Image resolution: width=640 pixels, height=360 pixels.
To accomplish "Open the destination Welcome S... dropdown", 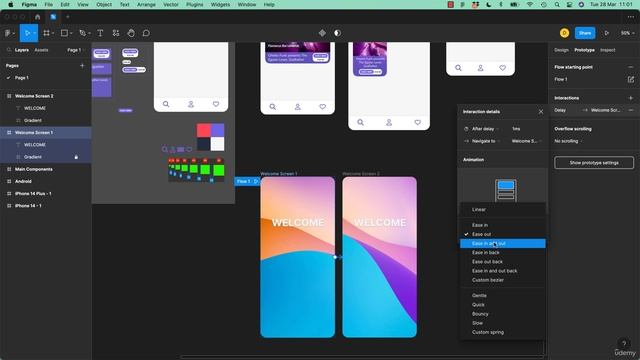I will [527, 141].
